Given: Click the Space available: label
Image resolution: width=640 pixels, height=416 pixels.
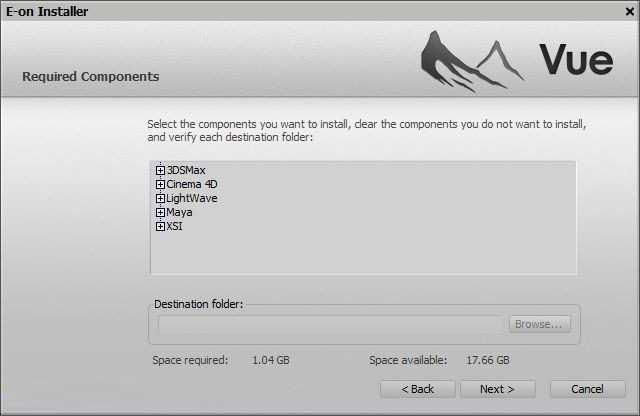Looking at the screenshot, I should (408, 360).
